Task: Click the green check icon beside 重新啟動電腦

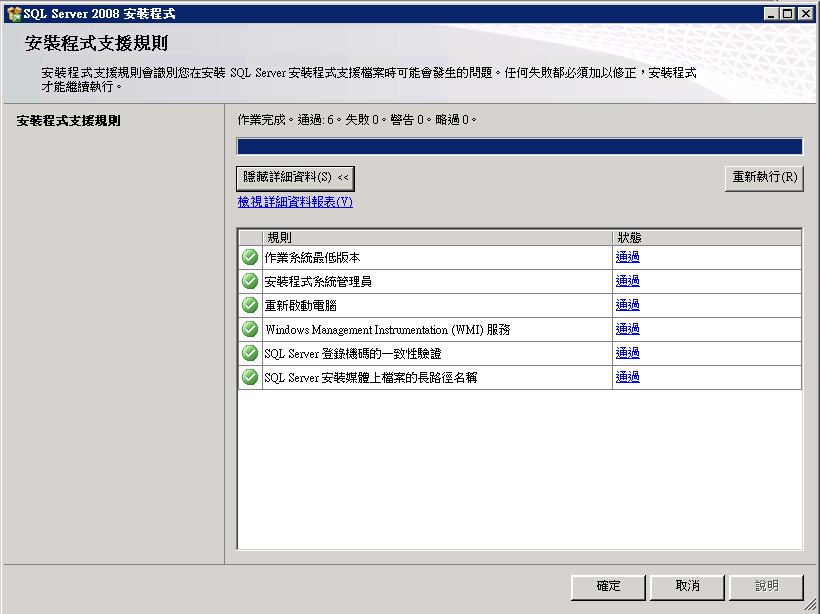Action: click(250, 305)
